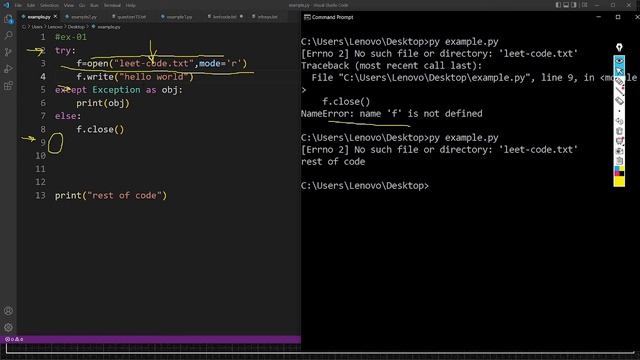The width and height of the screenshot is (640, 360).
Task: Click the errors and warnings status indicator
Action: coord(14,339)
